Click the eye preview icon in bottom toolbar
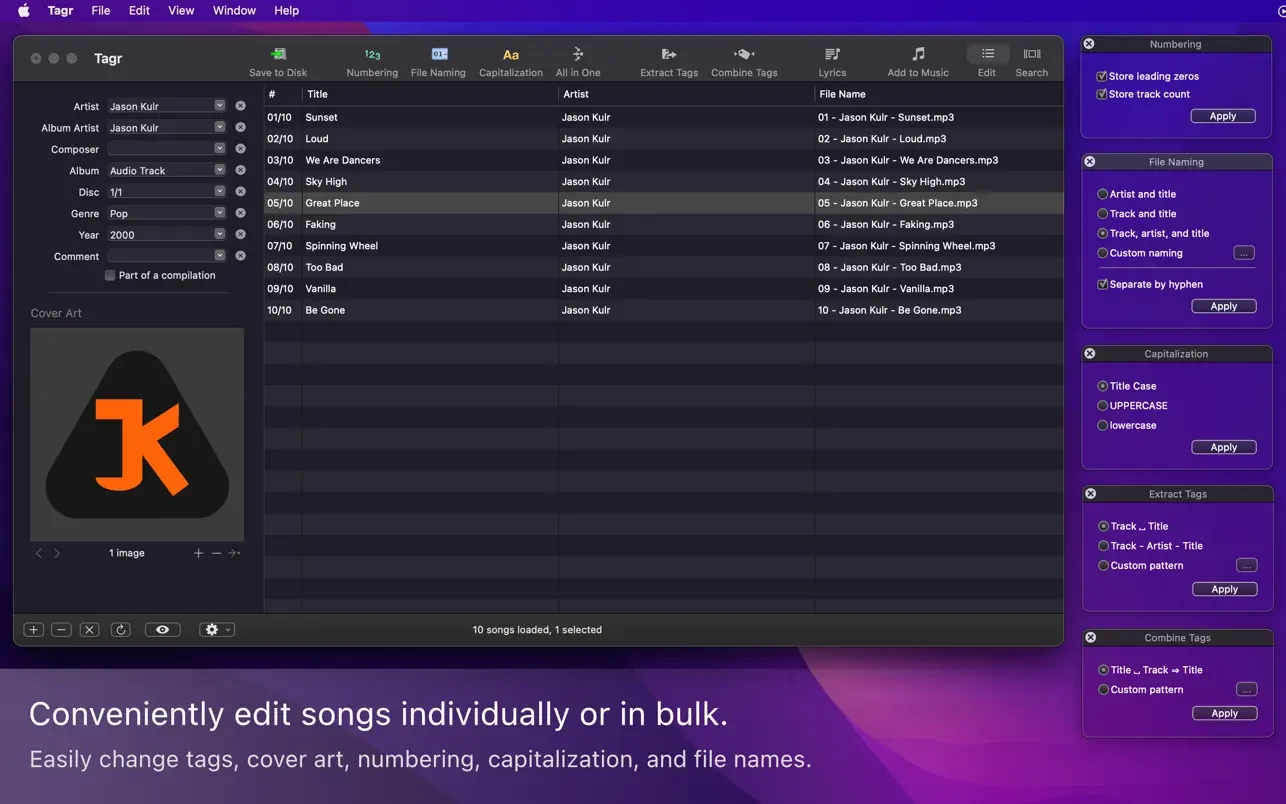Viewport: 1286px width, 804px height. (x=162, y=629)
